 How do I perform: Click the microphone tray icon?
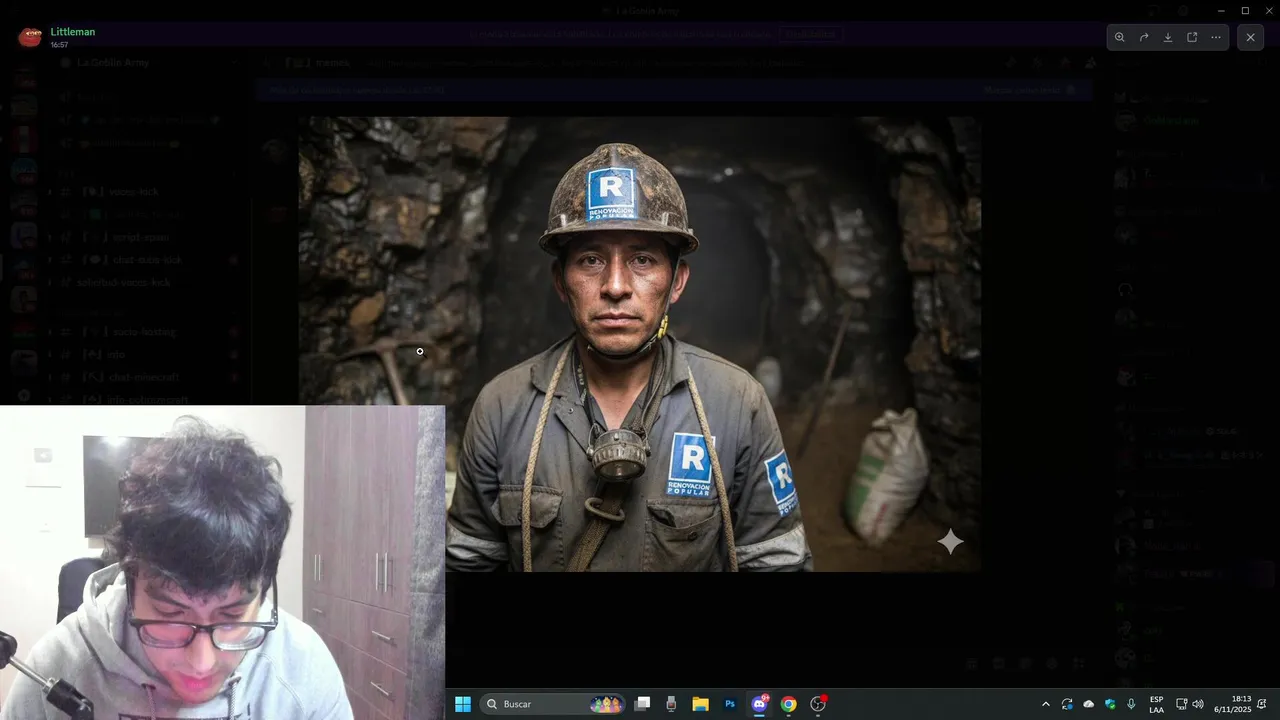point(1131,704)
